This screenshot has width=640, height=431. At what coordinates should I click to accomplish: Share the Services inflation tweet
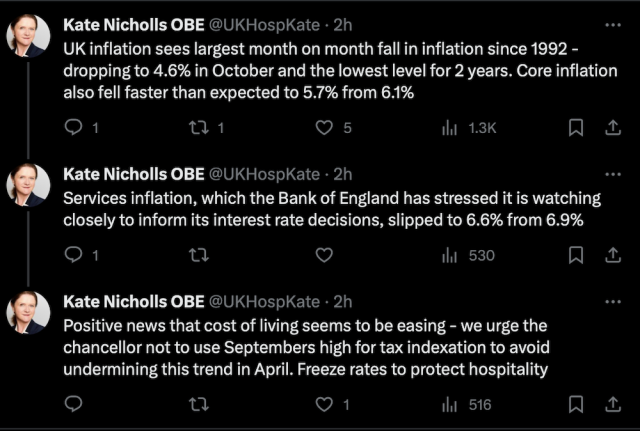click(612, 255)
